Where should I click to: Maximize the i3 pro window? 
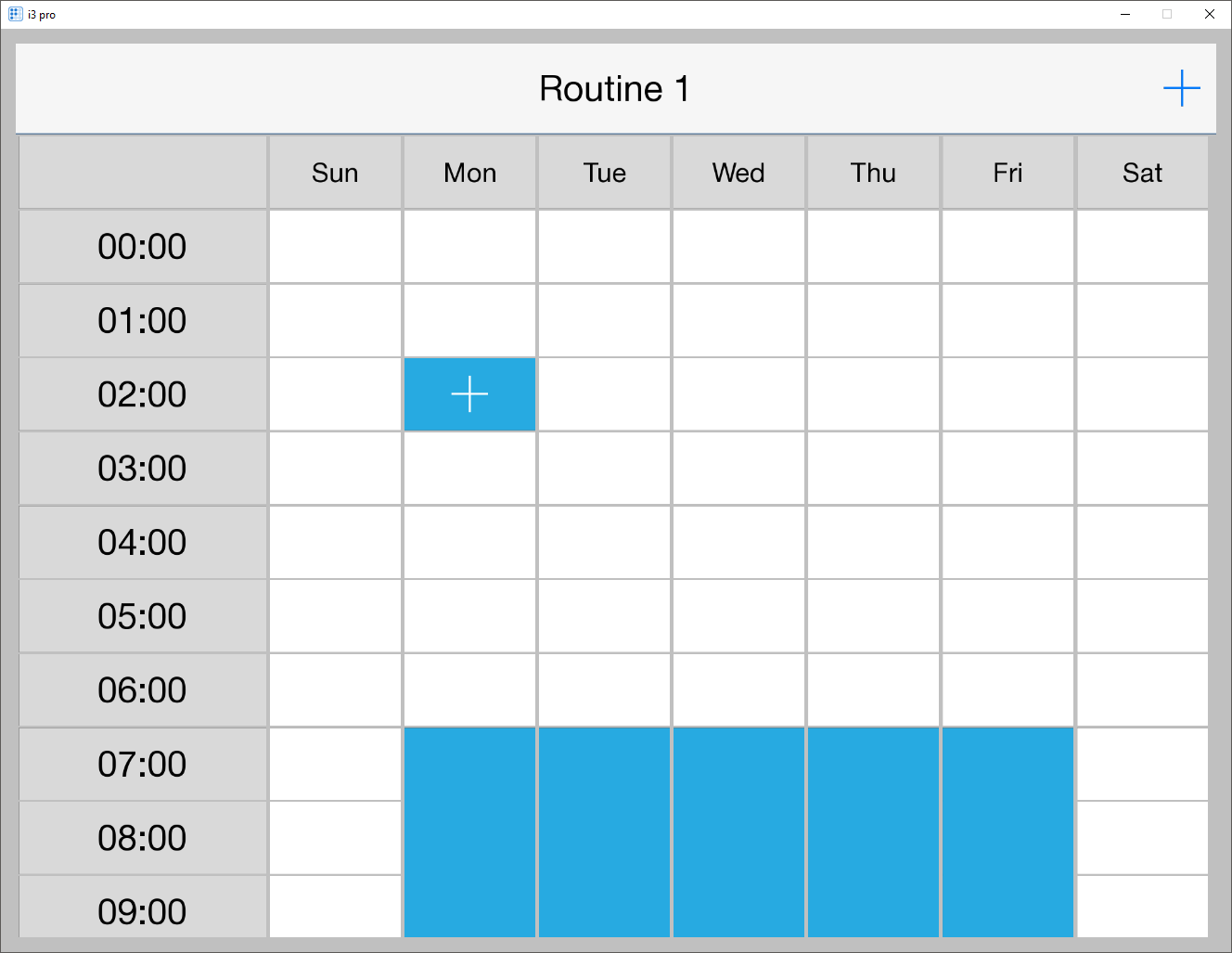[1167, 14]
